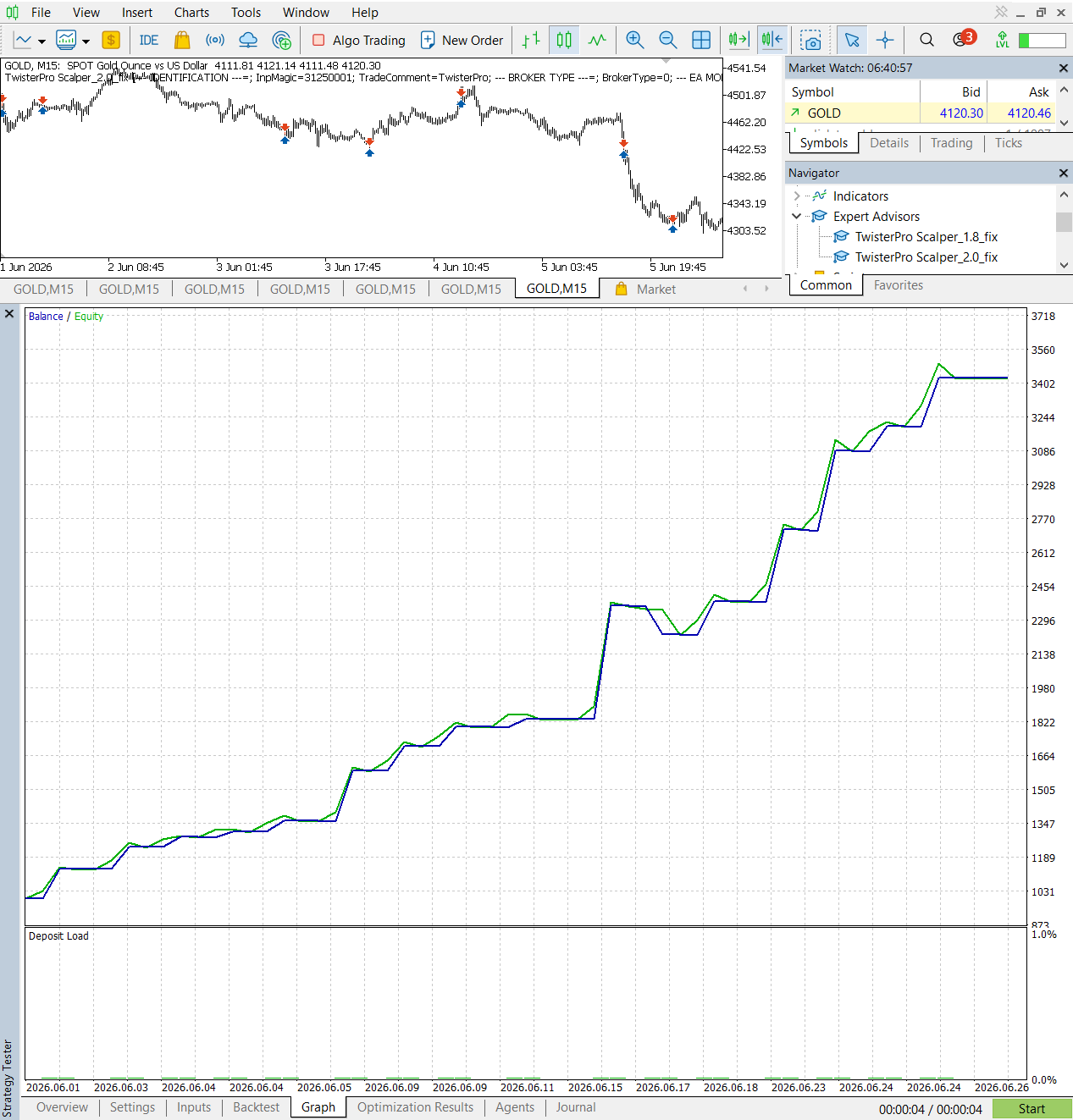The height and width of the screenshot is (1120, 1073).
Task: Open the File menu
Action: click(x=41, y=13)
